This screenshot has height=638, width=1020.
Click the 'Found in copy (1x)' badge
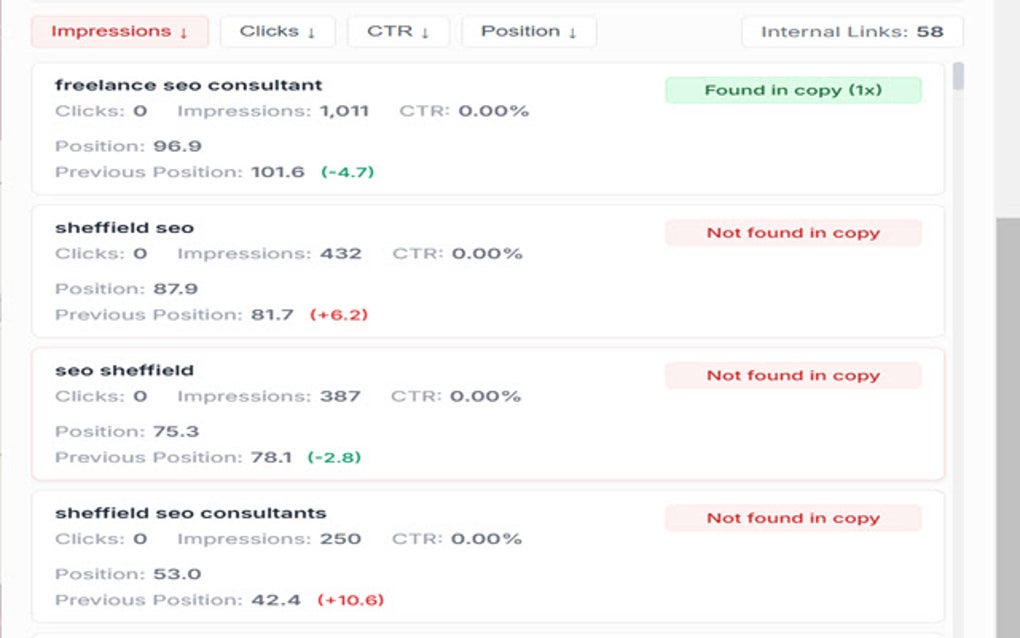[x=793, y=90]
